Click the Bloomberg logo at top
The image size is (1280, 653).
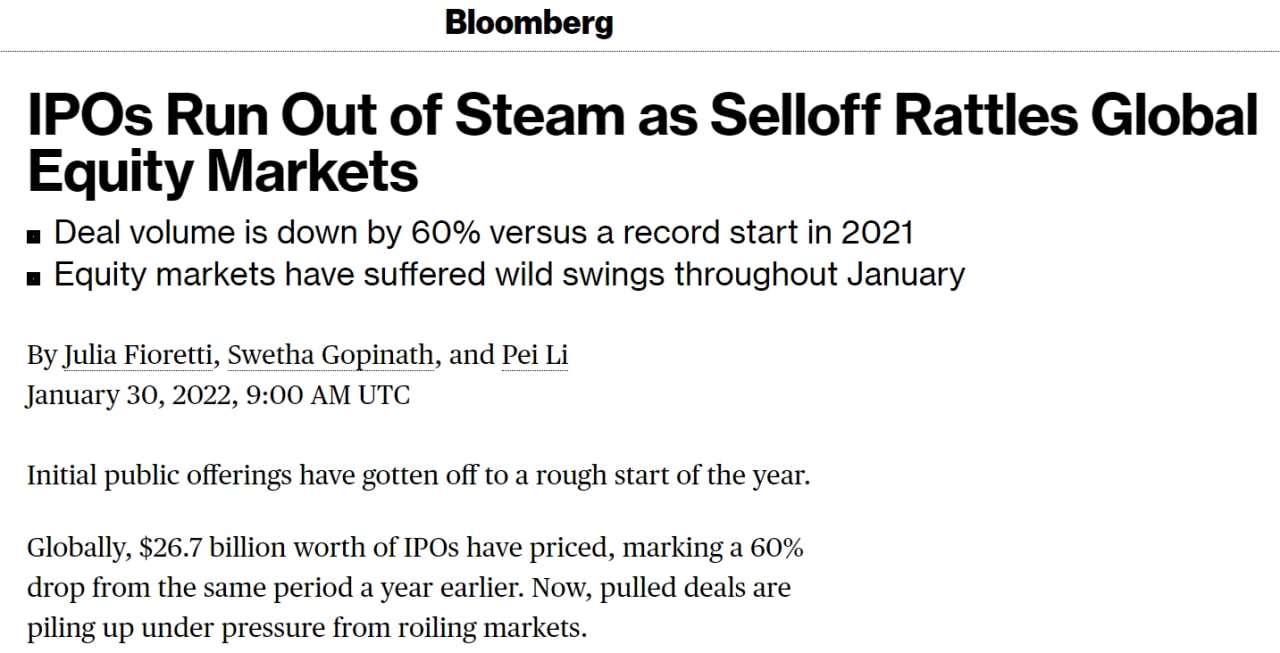click(x=529, y=23)
